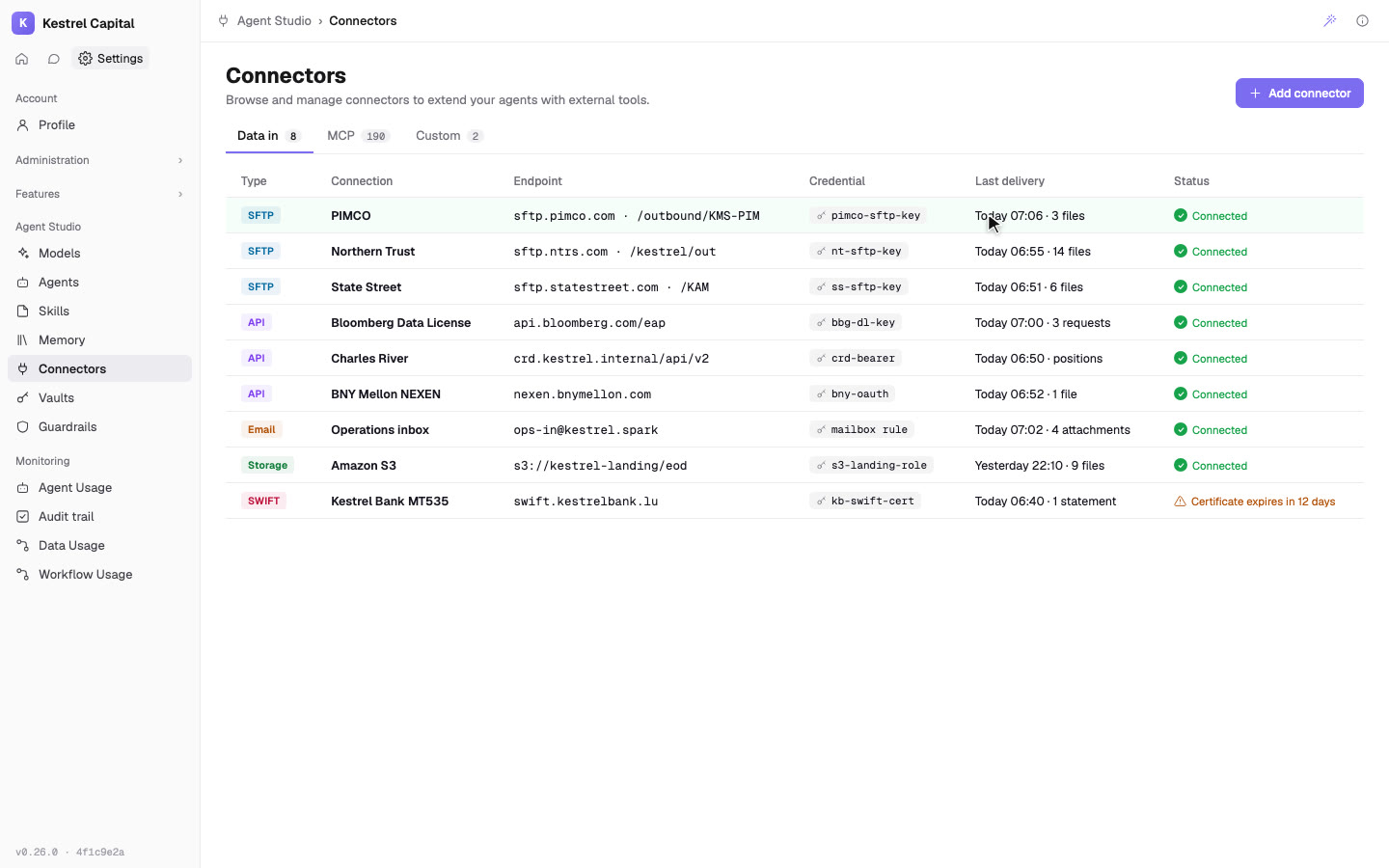Click the Data Usage icon
This screenshot has width=1389, height=868.
(x=23, y=546)
